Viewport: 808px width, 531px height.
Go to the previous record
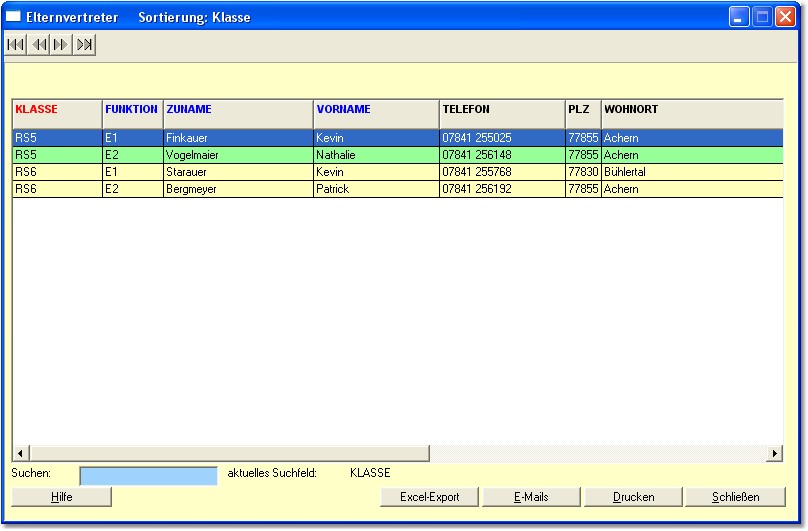pyautogui.click(x=39, y=44)
